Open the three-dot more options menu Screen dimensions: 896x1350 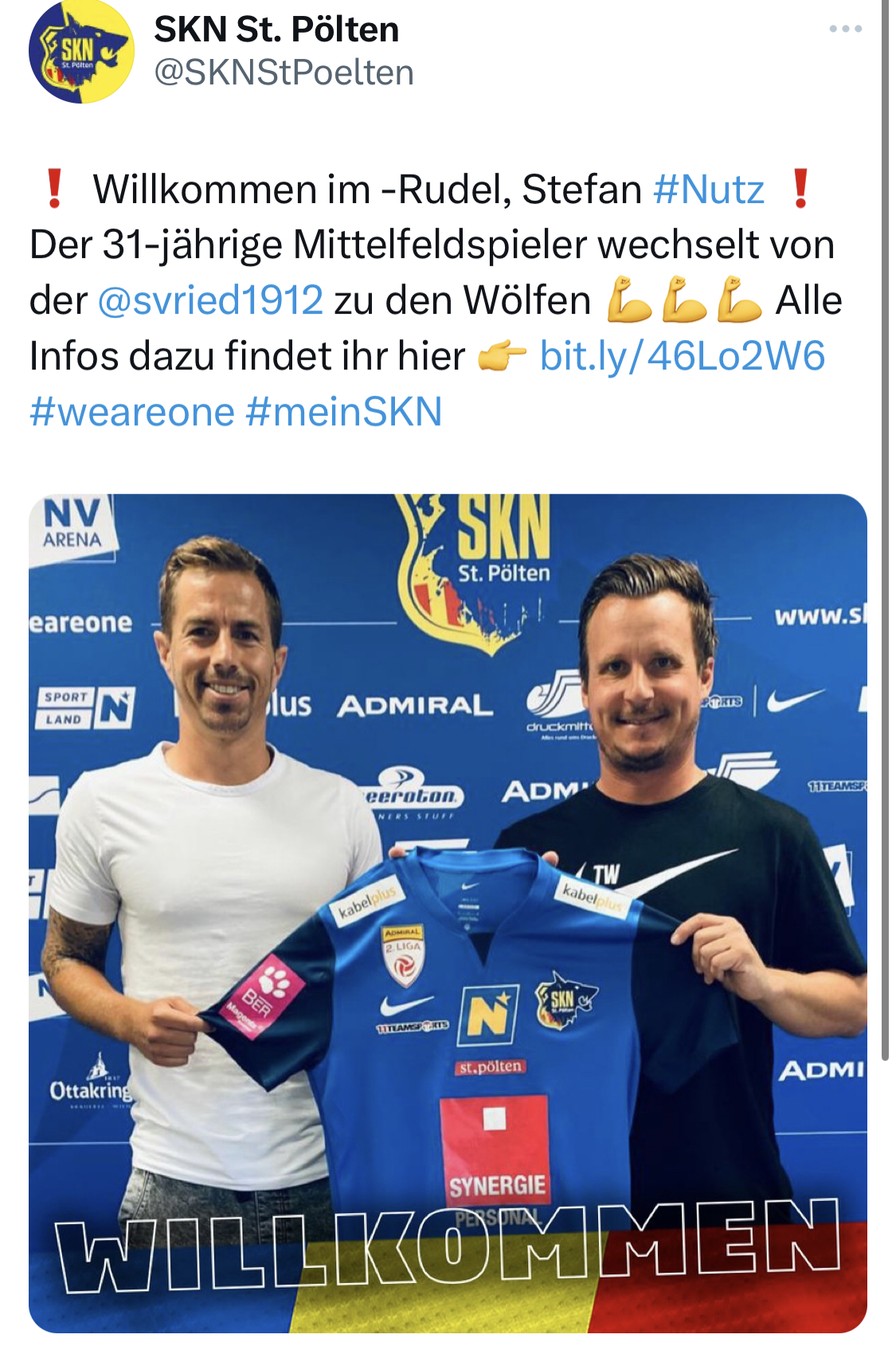845,29
